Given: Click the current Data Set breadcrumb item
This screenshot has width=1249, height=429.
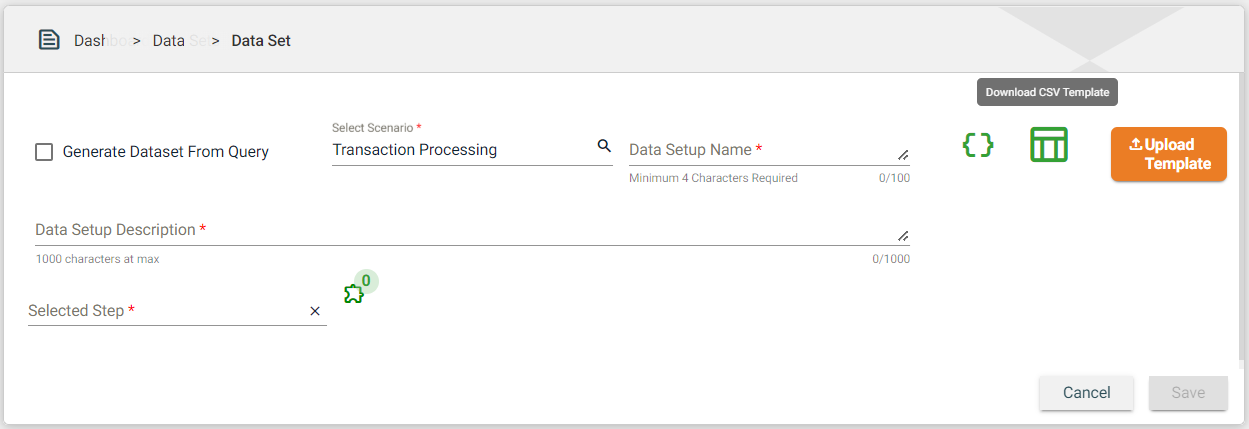Looking at the screenshot, I should click(x=261, y=41).
